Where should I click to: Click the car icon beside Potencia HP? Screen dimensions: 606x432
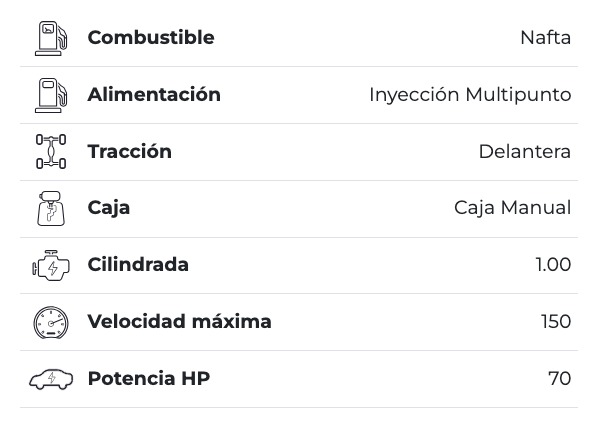(x=51, y=379)
